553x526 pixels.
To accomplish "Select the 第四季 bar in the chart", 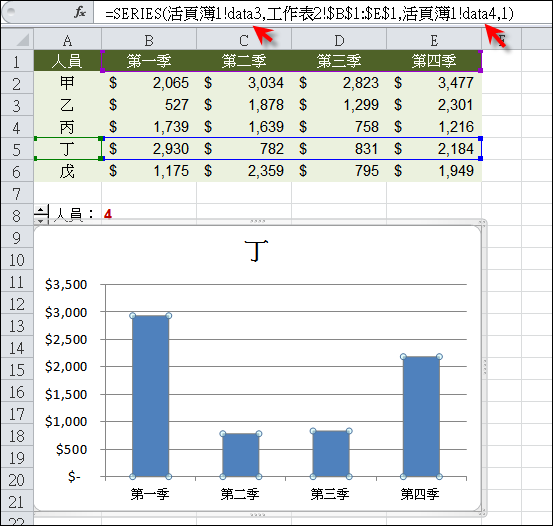I will point(421,417).
